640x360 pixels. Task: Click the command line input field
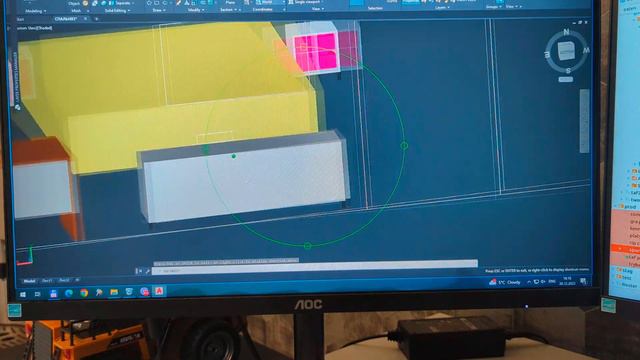(314, 268)
